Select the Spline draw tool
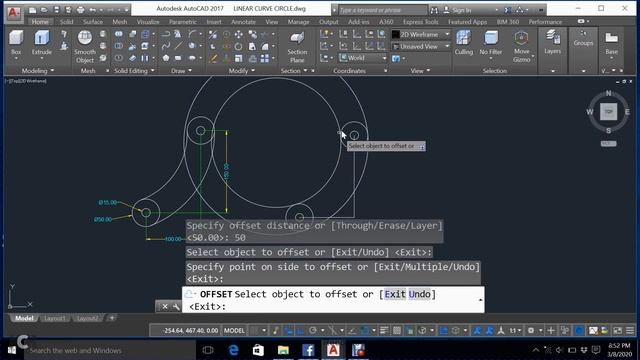 pyautogui.click(x=166, y=46)
